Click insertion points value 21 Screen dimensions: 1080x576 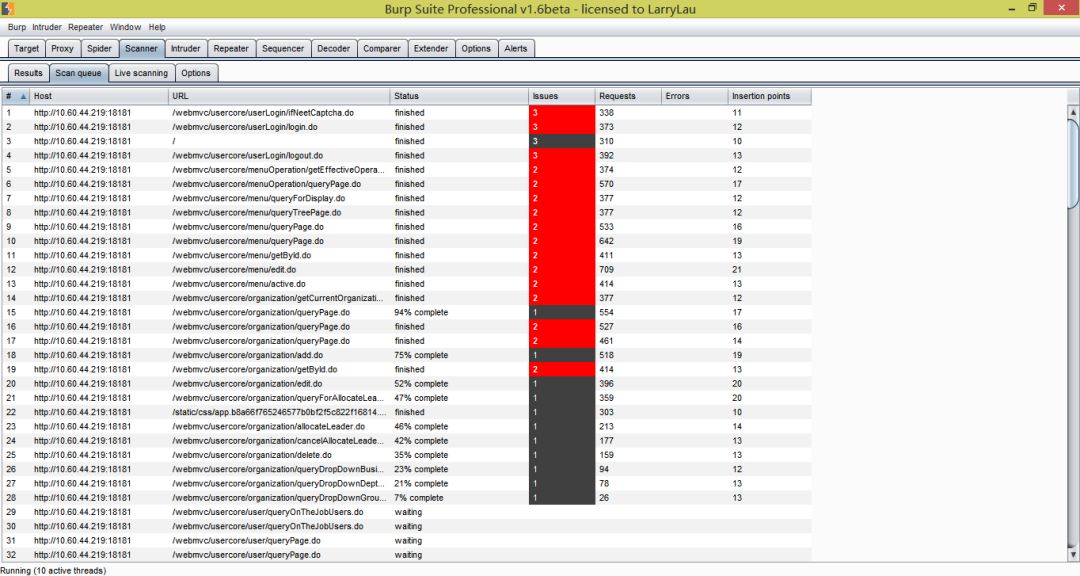737,269
